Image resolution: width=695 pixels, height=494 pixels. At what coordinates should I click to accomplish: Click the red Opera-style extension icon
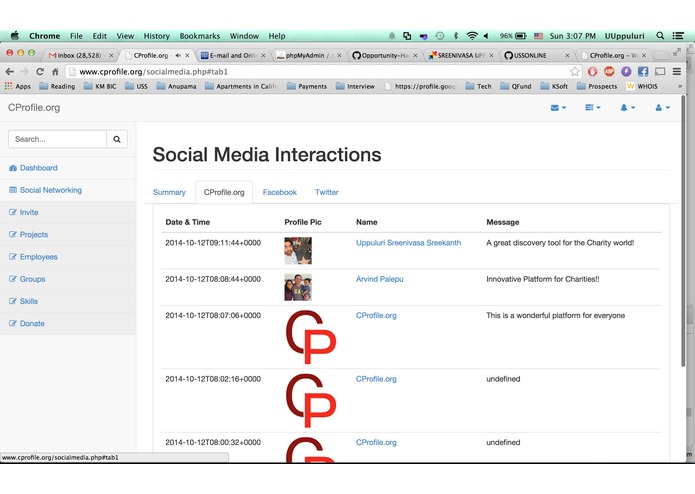[592, 71]
